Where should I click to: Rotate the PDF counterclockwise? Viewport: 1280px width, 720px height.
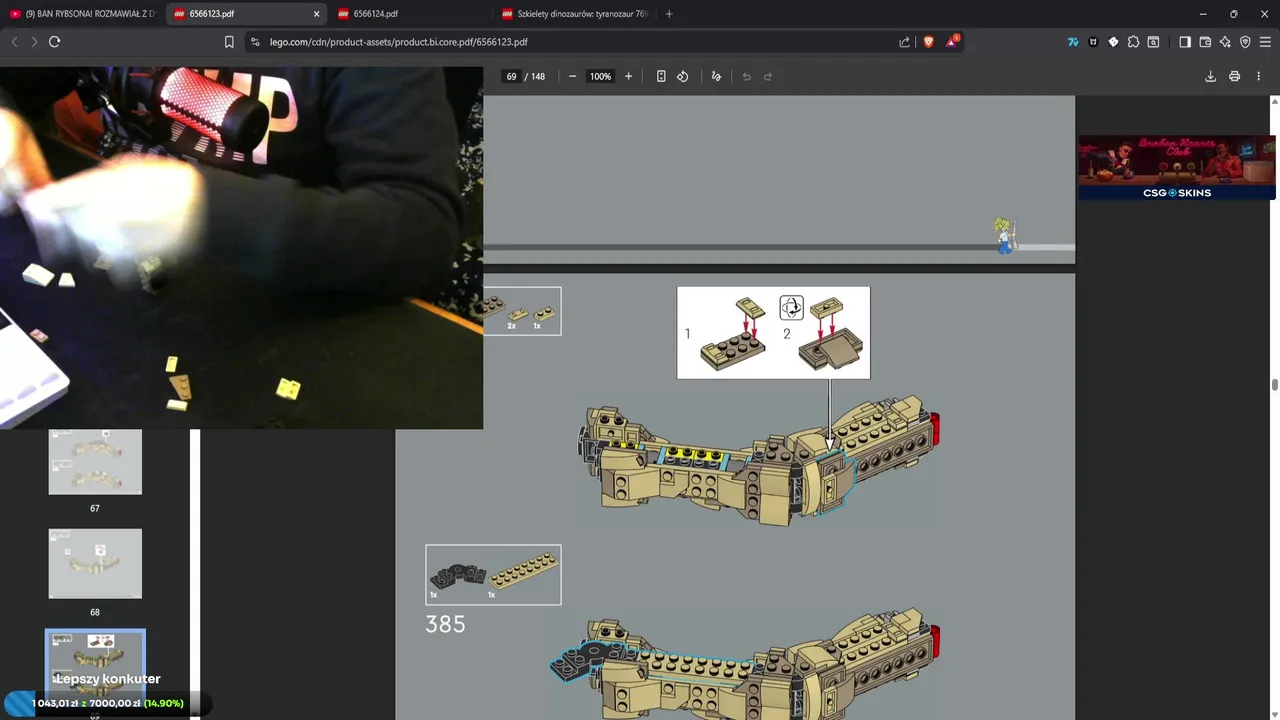coord(683,76)
